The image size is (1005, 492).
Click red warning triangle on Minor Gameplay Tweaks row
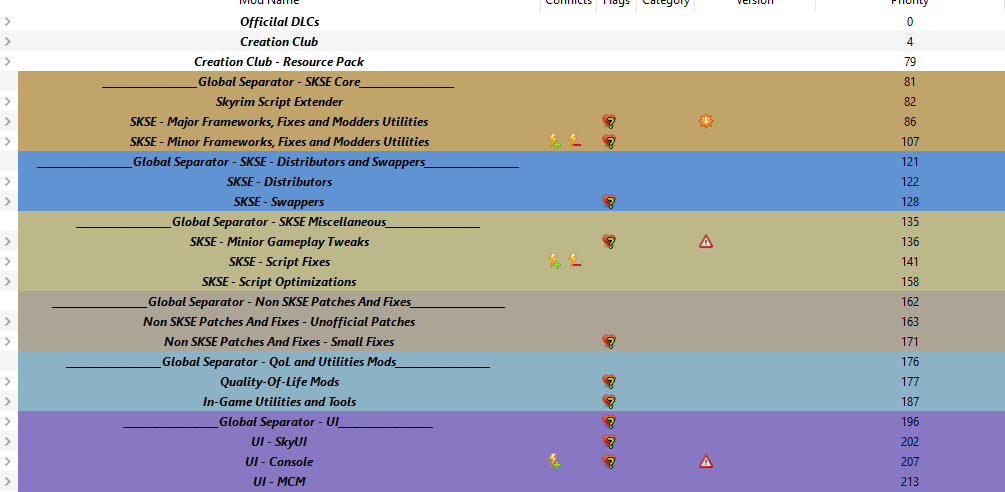[x=706, y=242]
